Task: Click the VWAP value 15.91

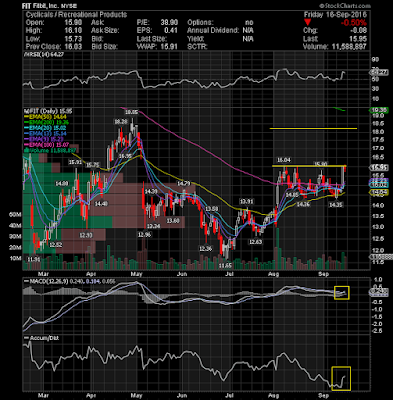Action: pos(168,47)
